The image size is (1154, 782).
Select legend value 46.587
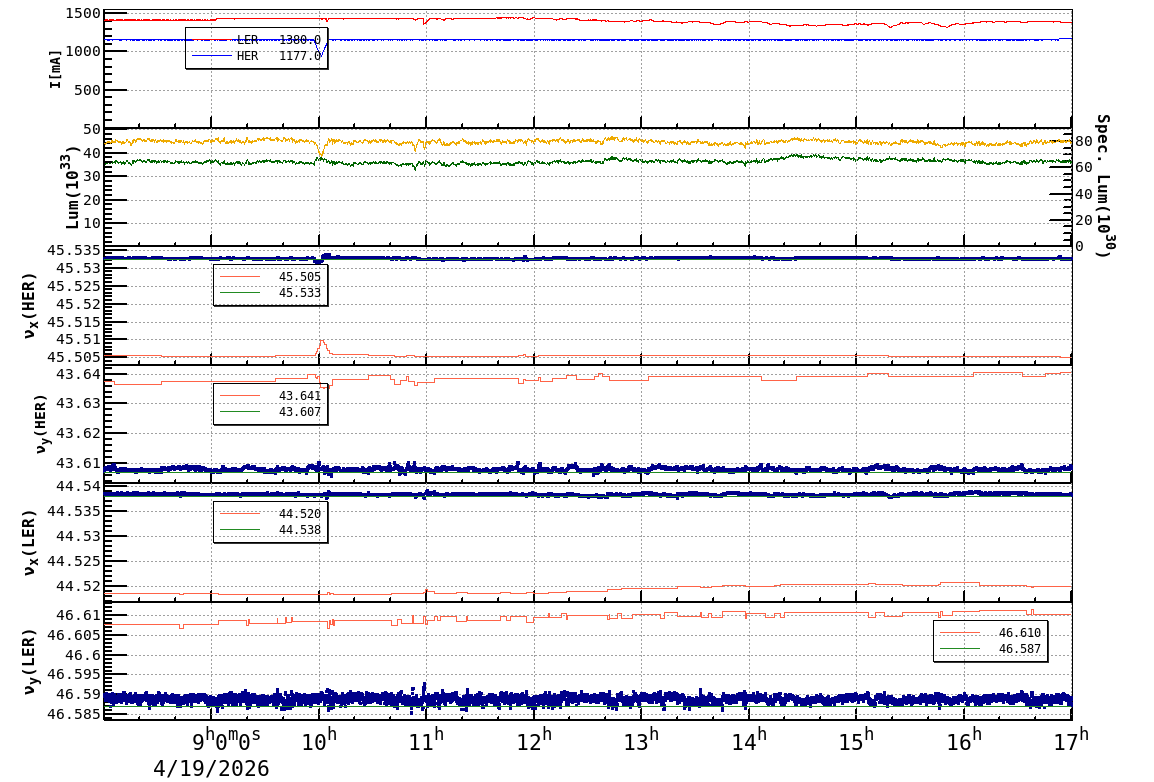[x=1019, y=649]
